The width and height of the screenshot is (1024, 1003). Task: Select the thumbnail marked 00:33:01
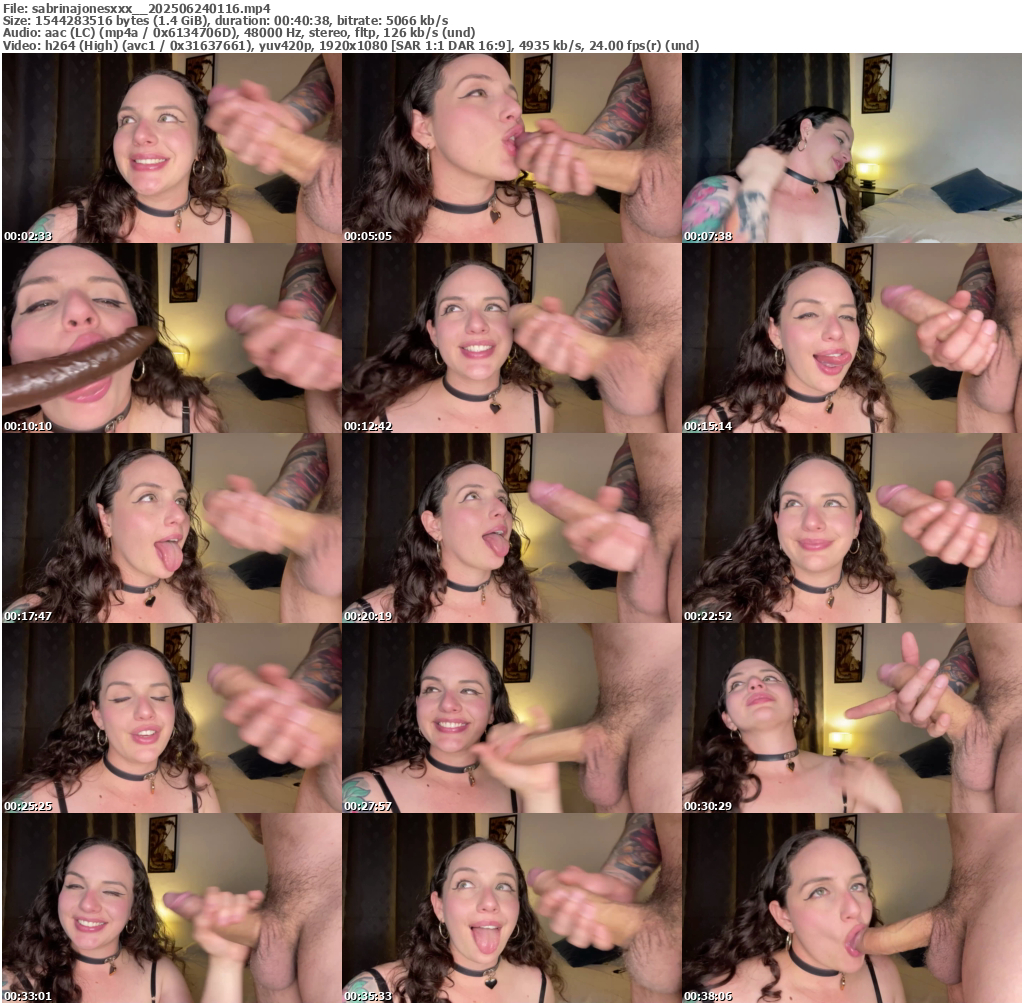pyautogui.click(x=171, y=908)
